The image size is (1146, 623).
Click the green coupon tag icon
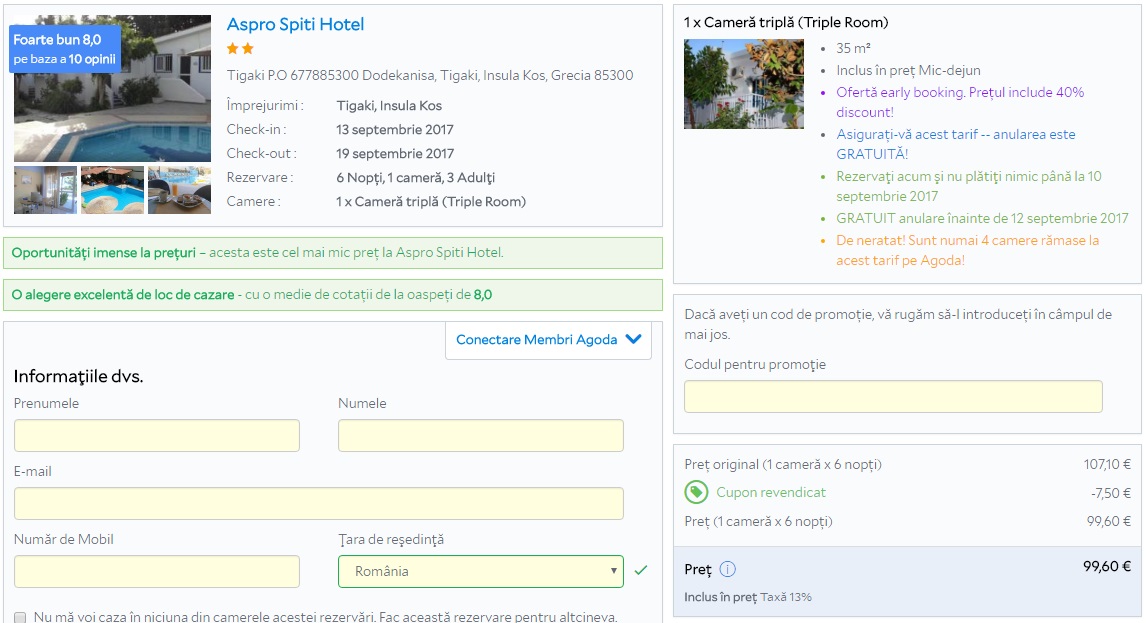696,492
